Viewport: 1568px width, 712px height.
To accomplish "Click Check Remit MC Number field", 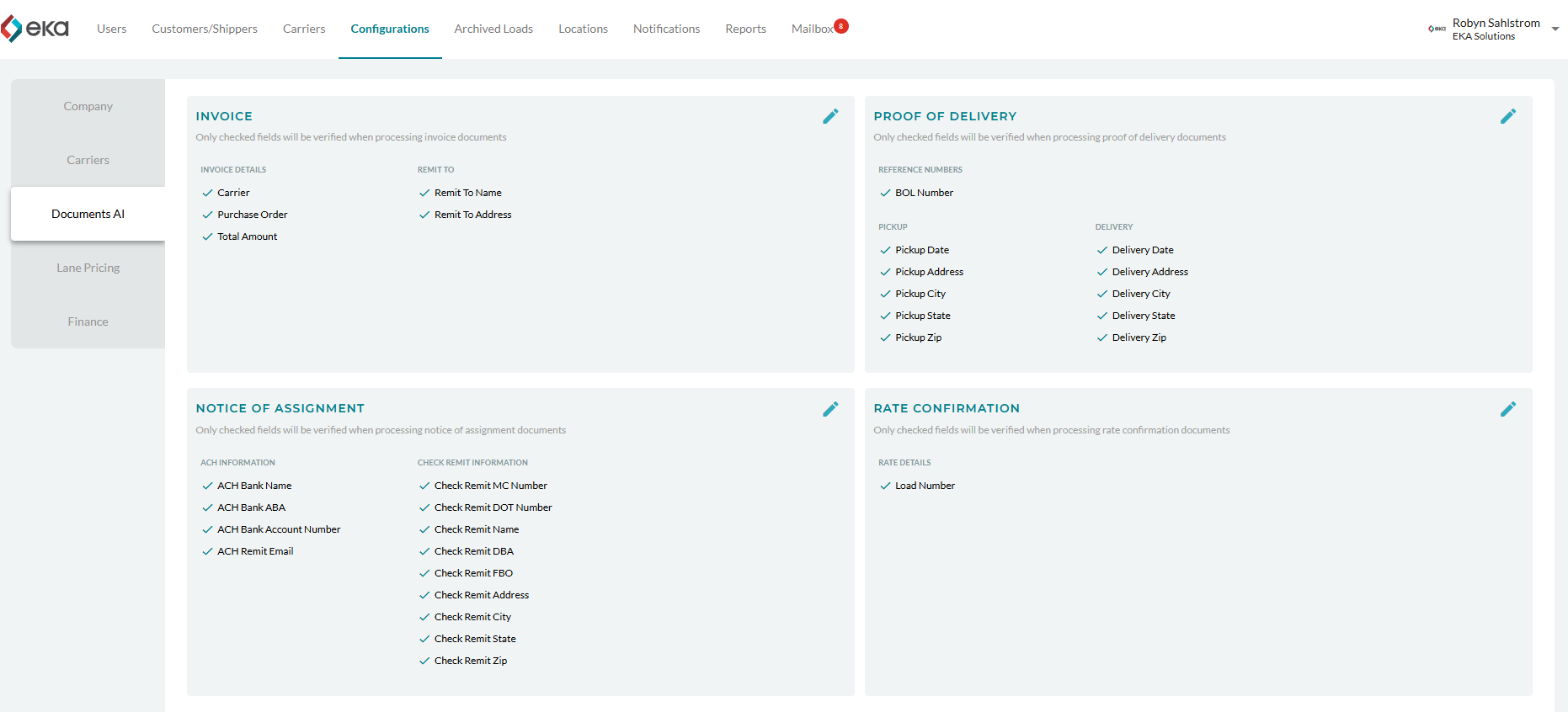I will tap(483, 486).
